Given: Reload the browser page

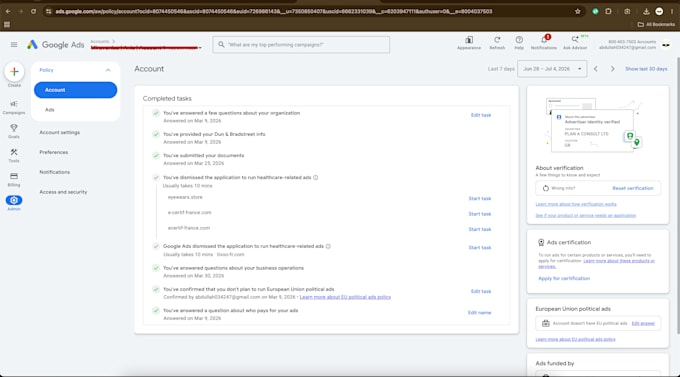Looking at the screenshot, I should tap(33, 11).
